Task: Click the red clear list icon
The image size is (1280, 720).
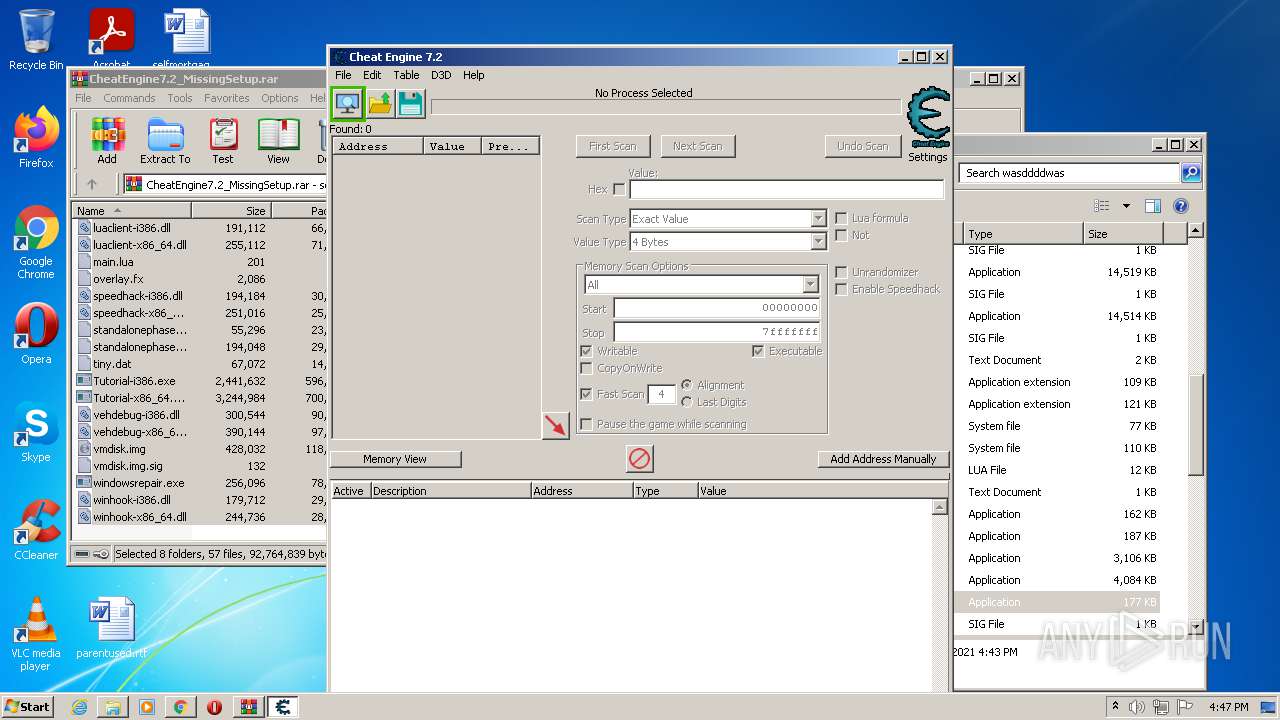Action: tap(640, 459)
